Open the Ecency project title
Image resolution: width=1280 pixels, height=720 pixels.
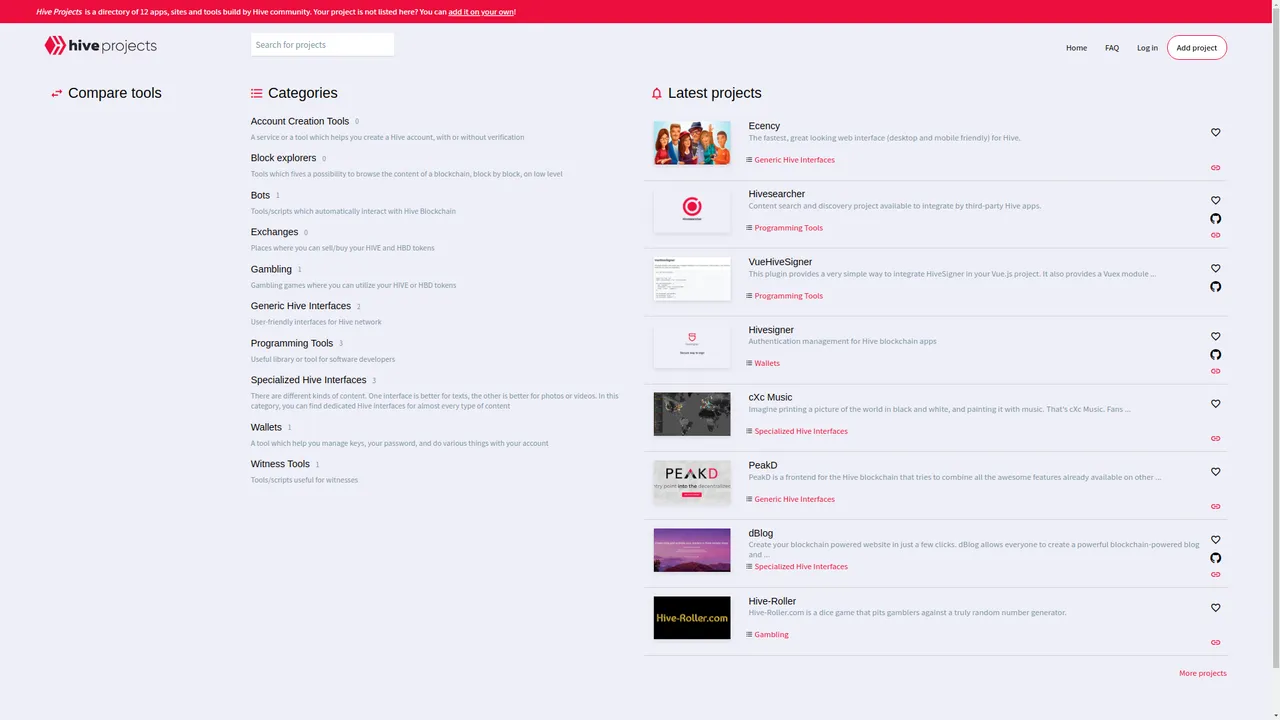pos(764,126)
